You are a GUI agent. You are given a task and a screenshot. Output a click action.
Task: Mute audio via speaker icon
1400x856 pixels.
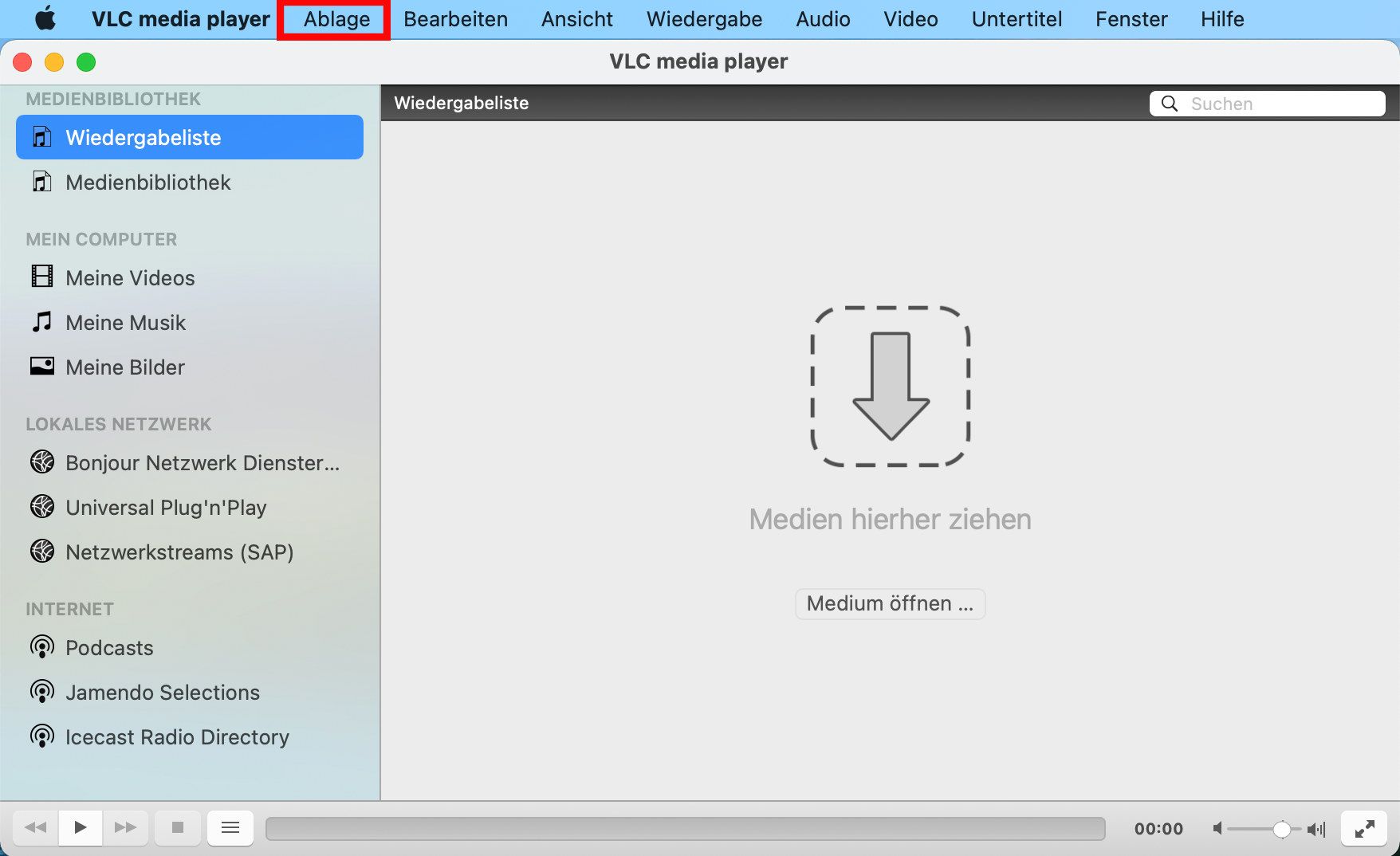(x=1217, y=829)
